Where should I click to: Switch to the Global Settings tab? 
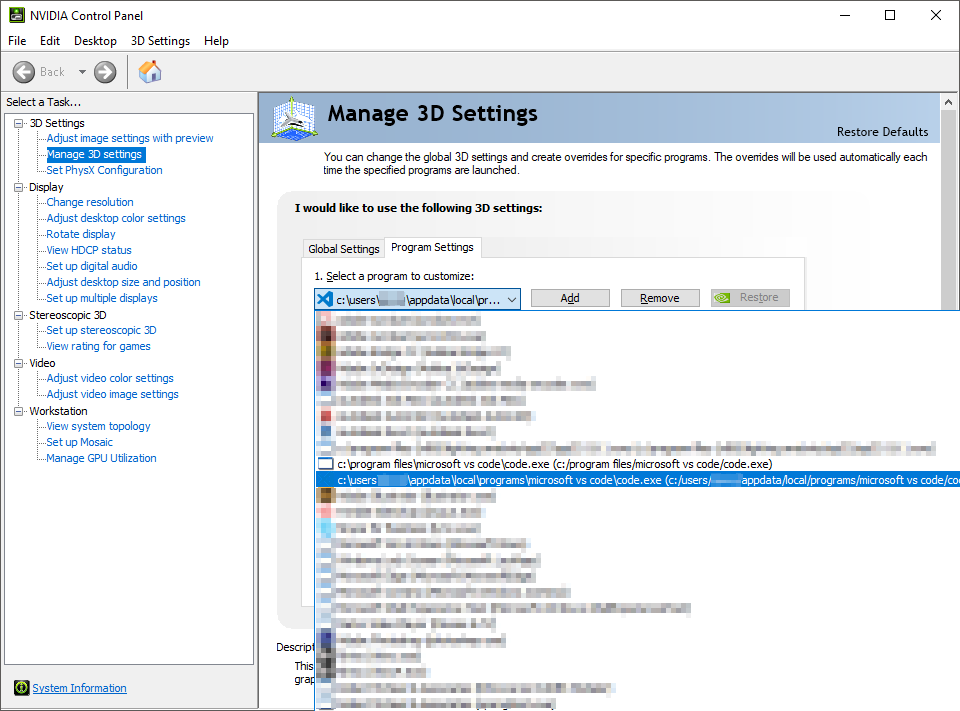[x=343, y=249]
